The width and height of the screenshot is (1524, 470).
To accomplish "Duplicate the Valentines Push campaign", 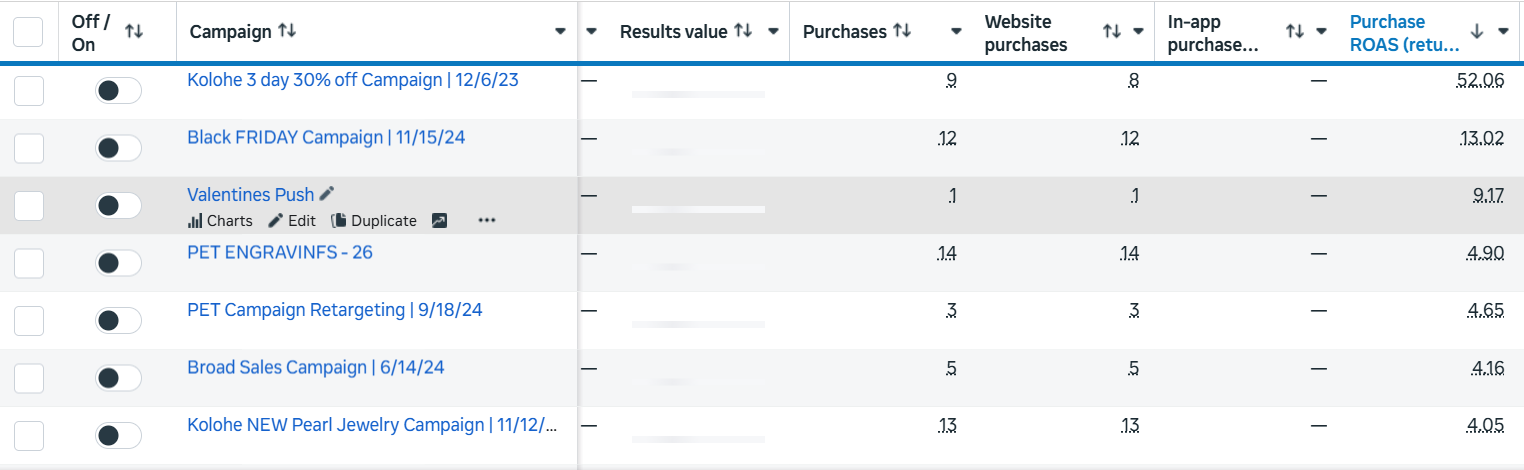I will coord(374,221).
